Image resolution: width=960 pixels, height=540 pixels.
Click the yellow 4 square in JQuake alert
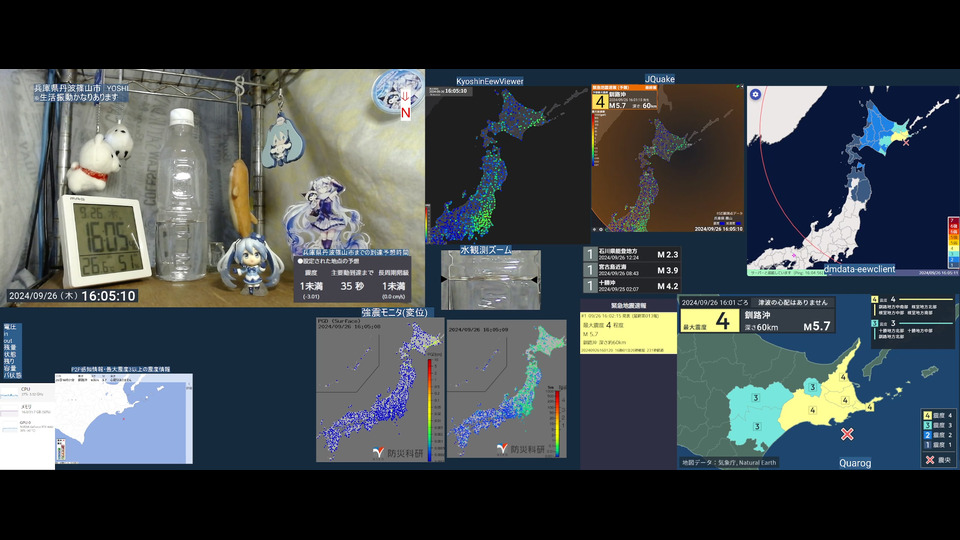pyautogui.click(x=599, y=102)
